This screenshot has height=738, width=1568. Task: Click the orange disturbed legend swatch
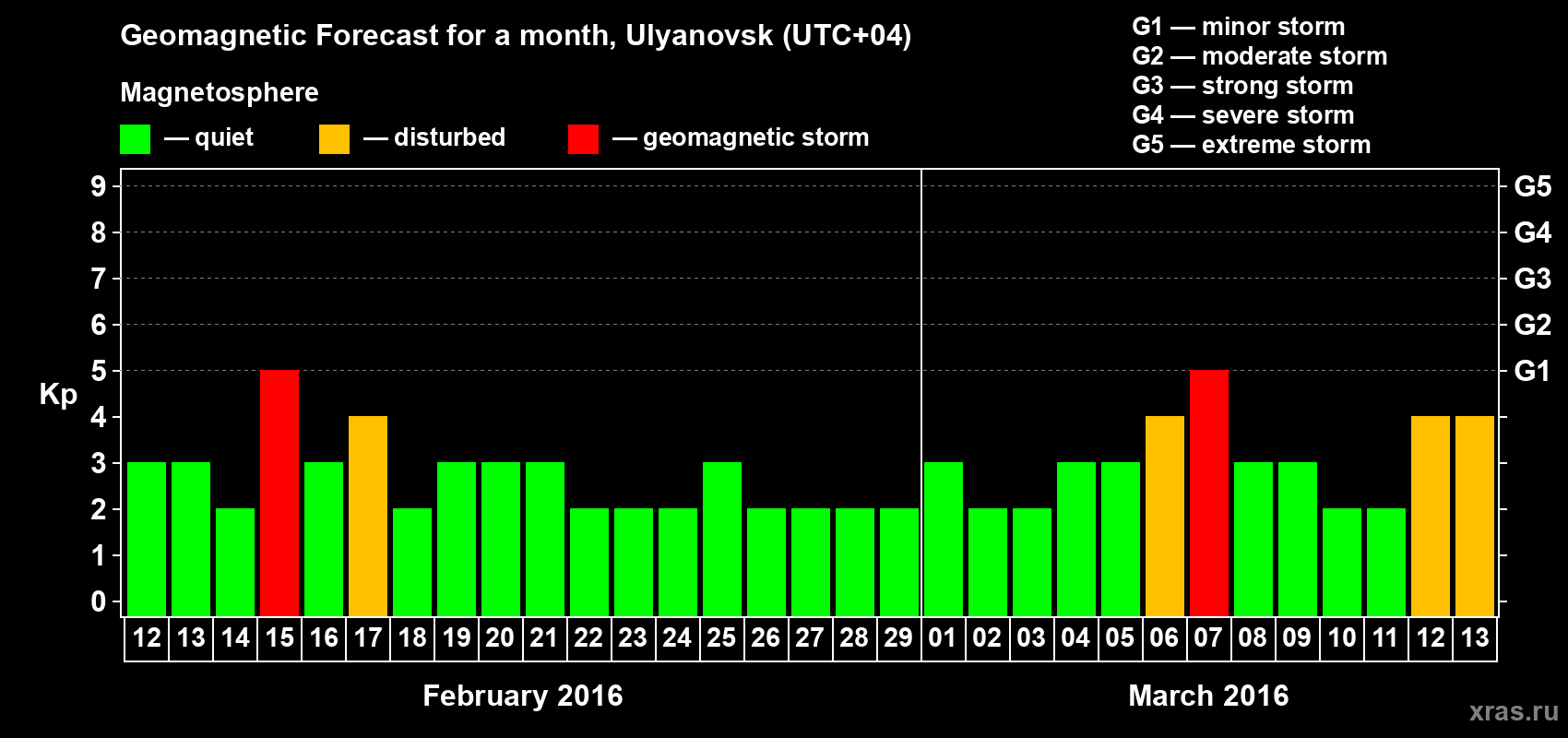(335, 139)
